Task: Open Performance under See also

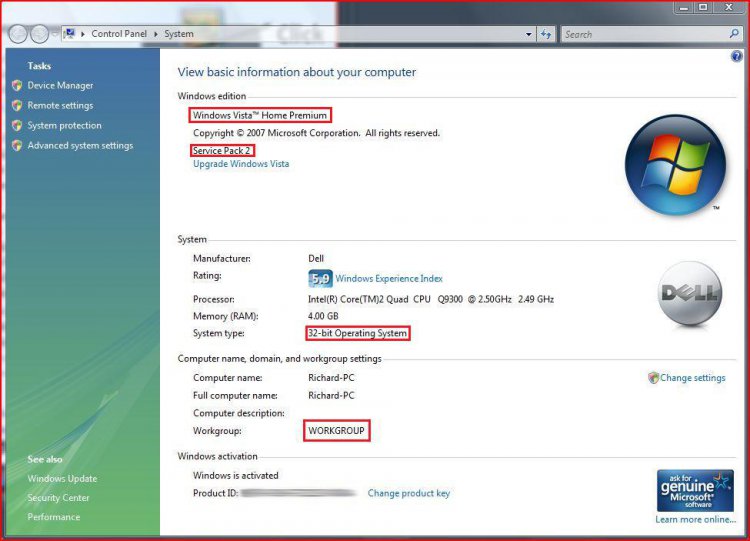Action: (54, 517)
